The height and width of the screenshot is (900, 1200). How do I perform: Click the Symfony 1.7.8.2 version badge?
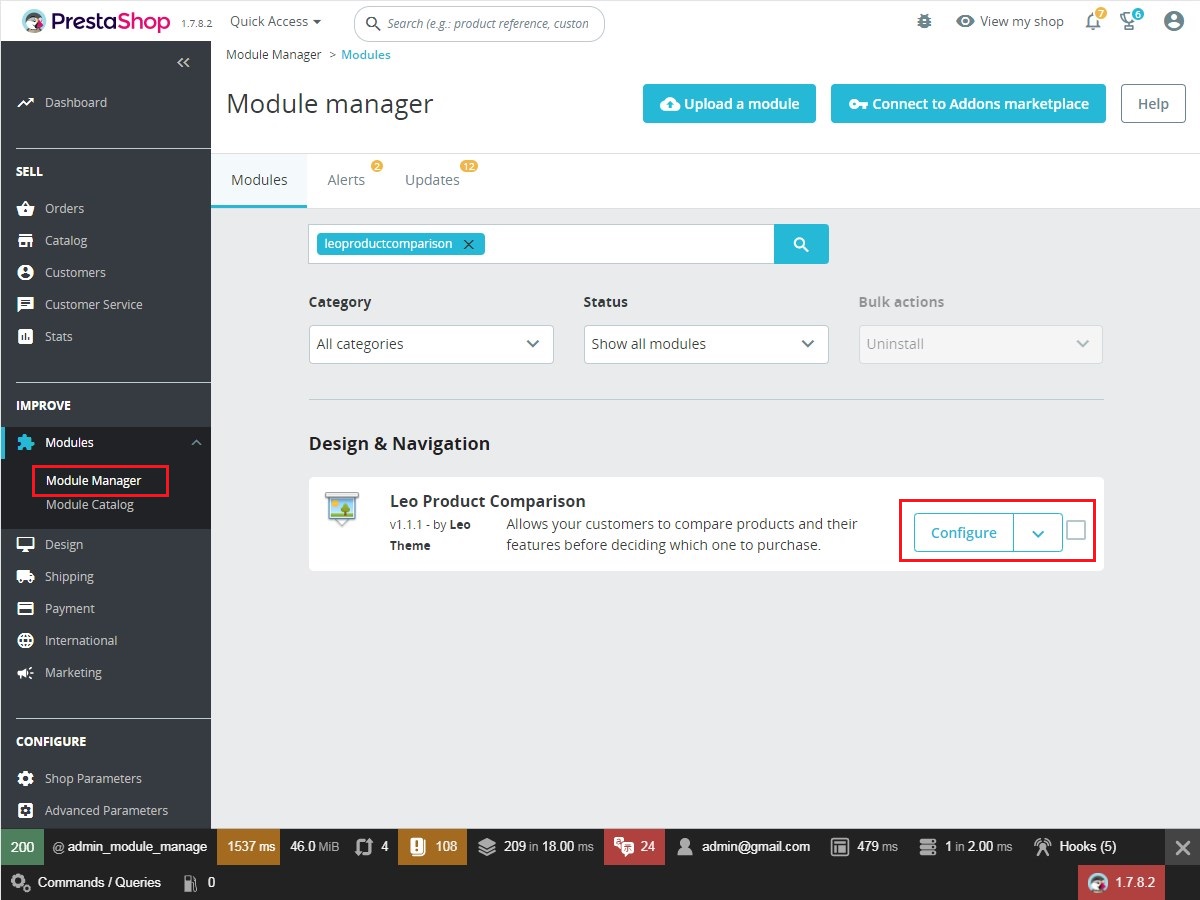[x=1122, y=882]
